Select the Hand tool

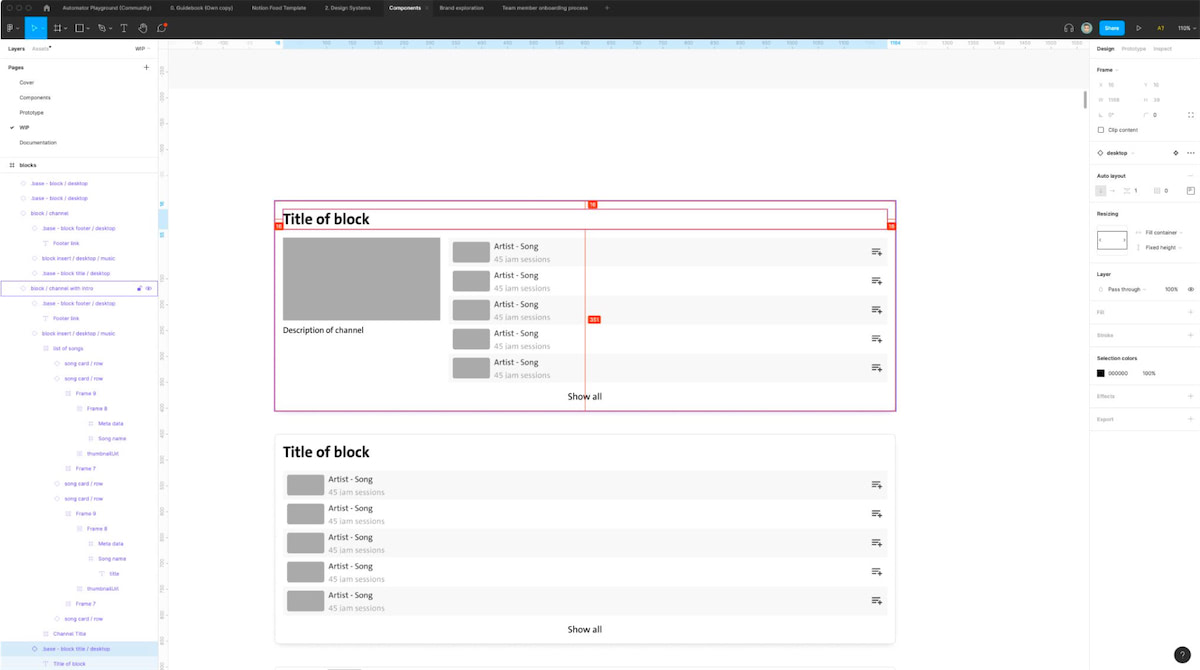[x=143, y=28]
